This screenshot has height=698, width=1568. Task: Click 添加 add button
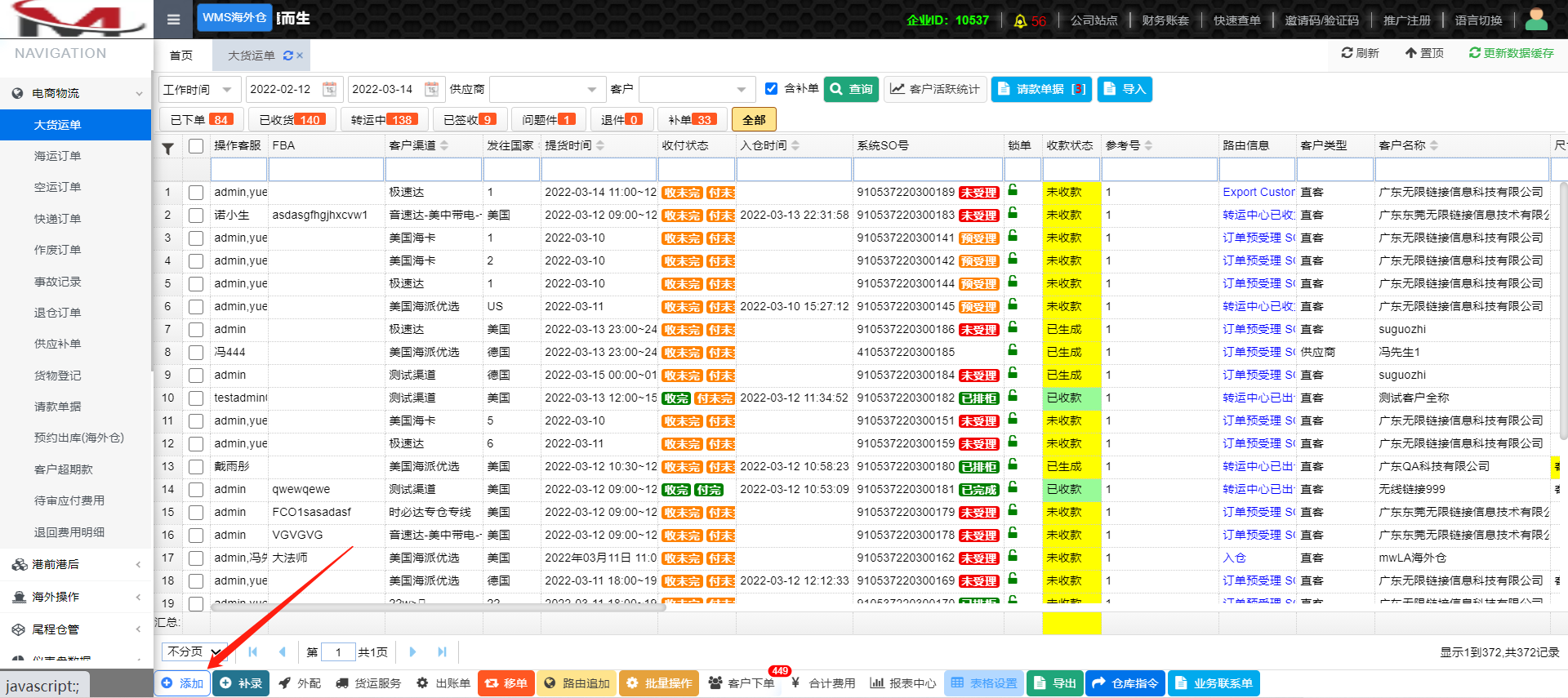[x=182, y=683]
